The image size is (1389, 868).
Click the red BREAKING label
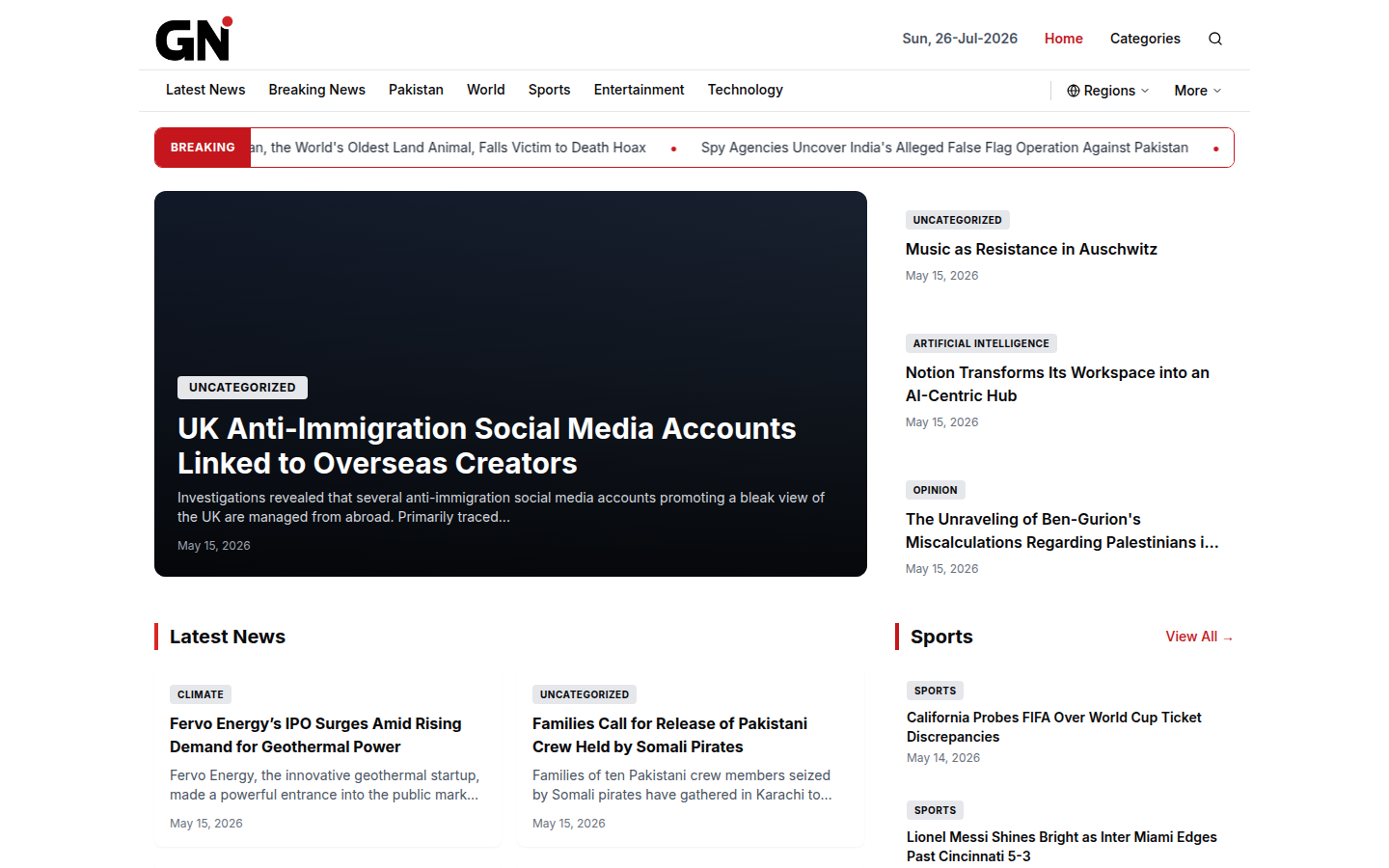coord(203,148)
